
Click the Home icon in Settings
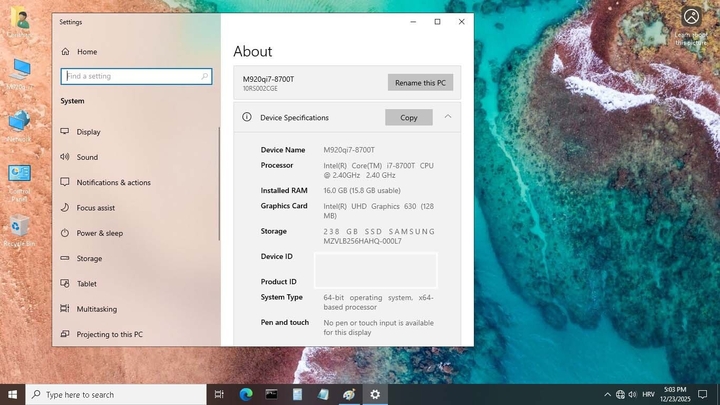click(65, 51)
